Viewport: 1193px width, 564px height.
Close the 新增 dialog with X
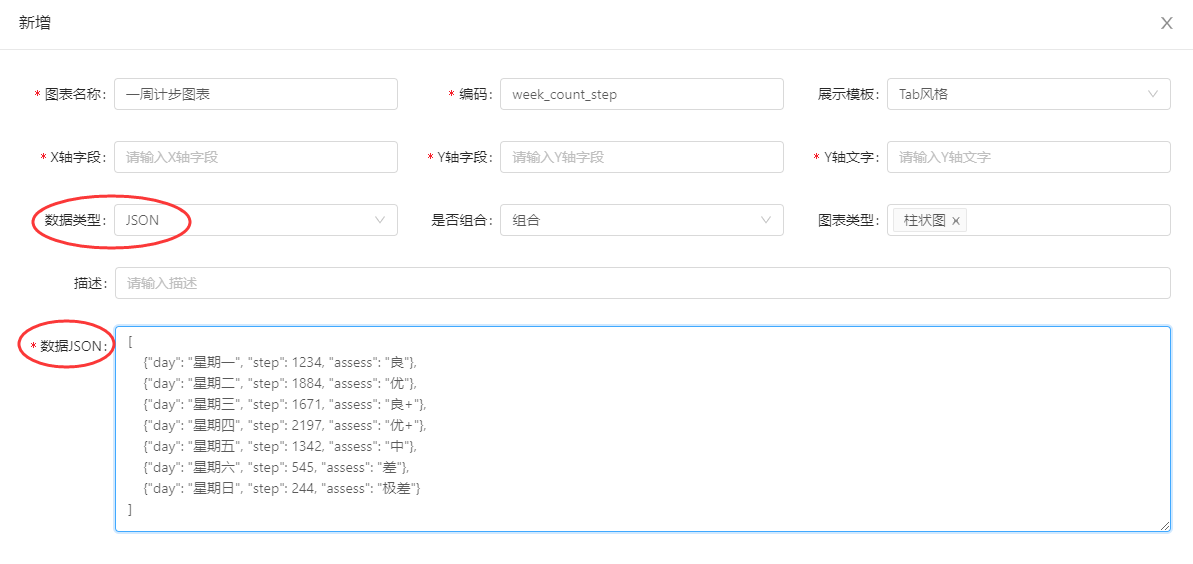point(1166,23)
